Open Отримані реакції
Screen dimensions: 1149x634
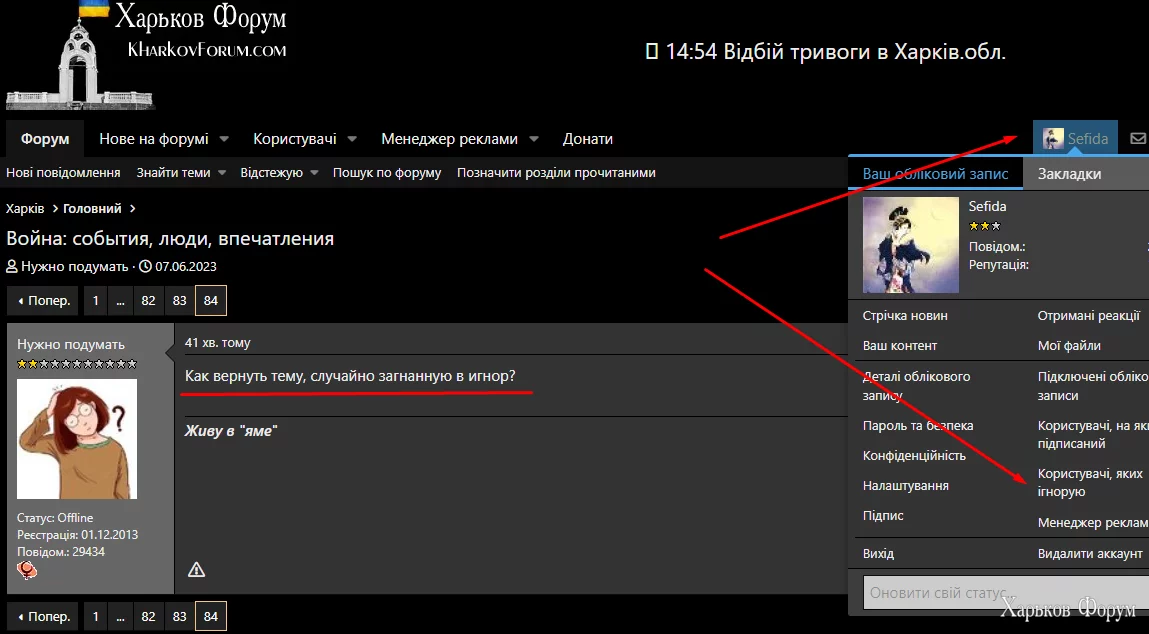point(1089,316)
